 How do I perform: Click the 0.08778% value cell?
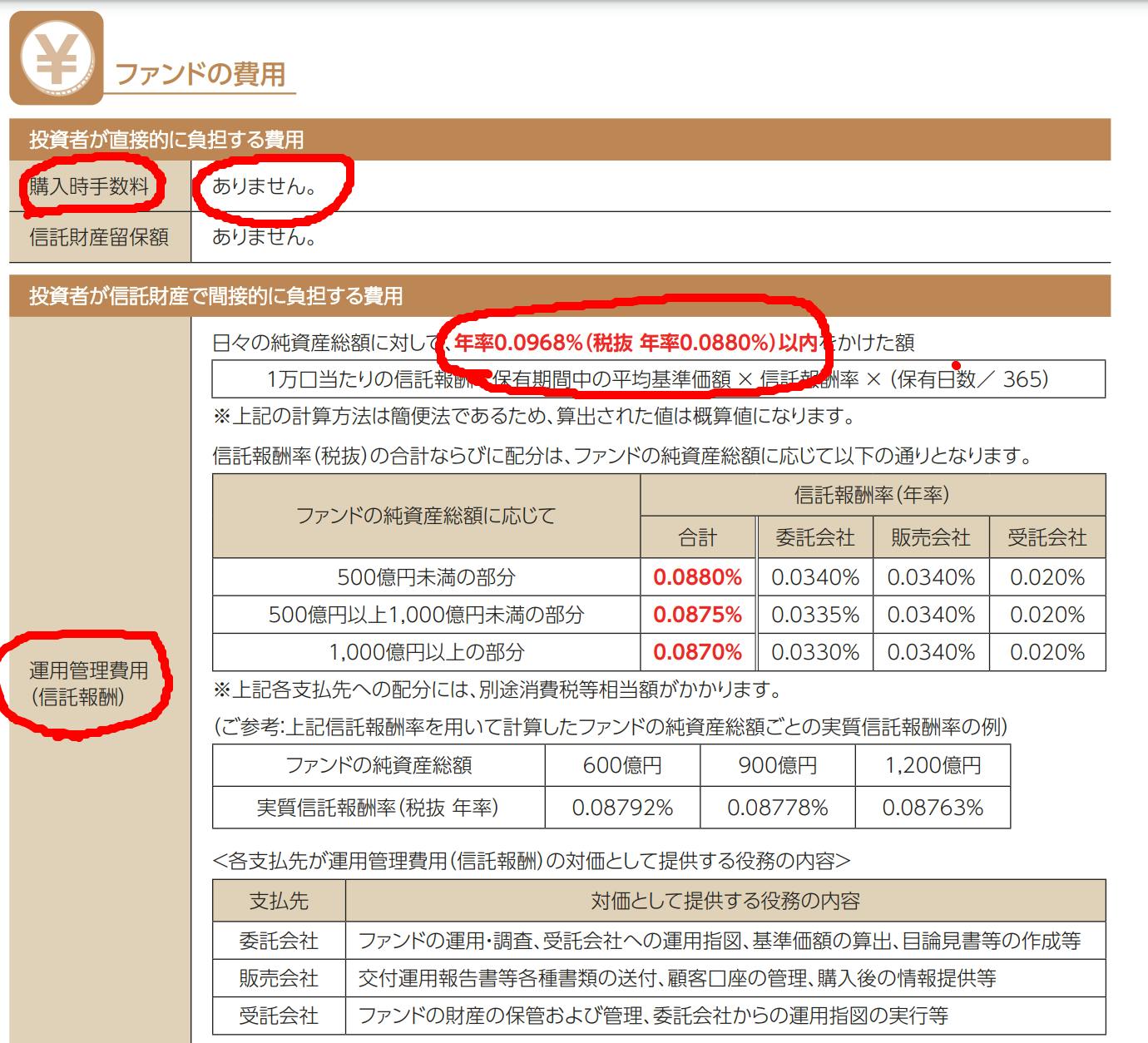(778, 808)
